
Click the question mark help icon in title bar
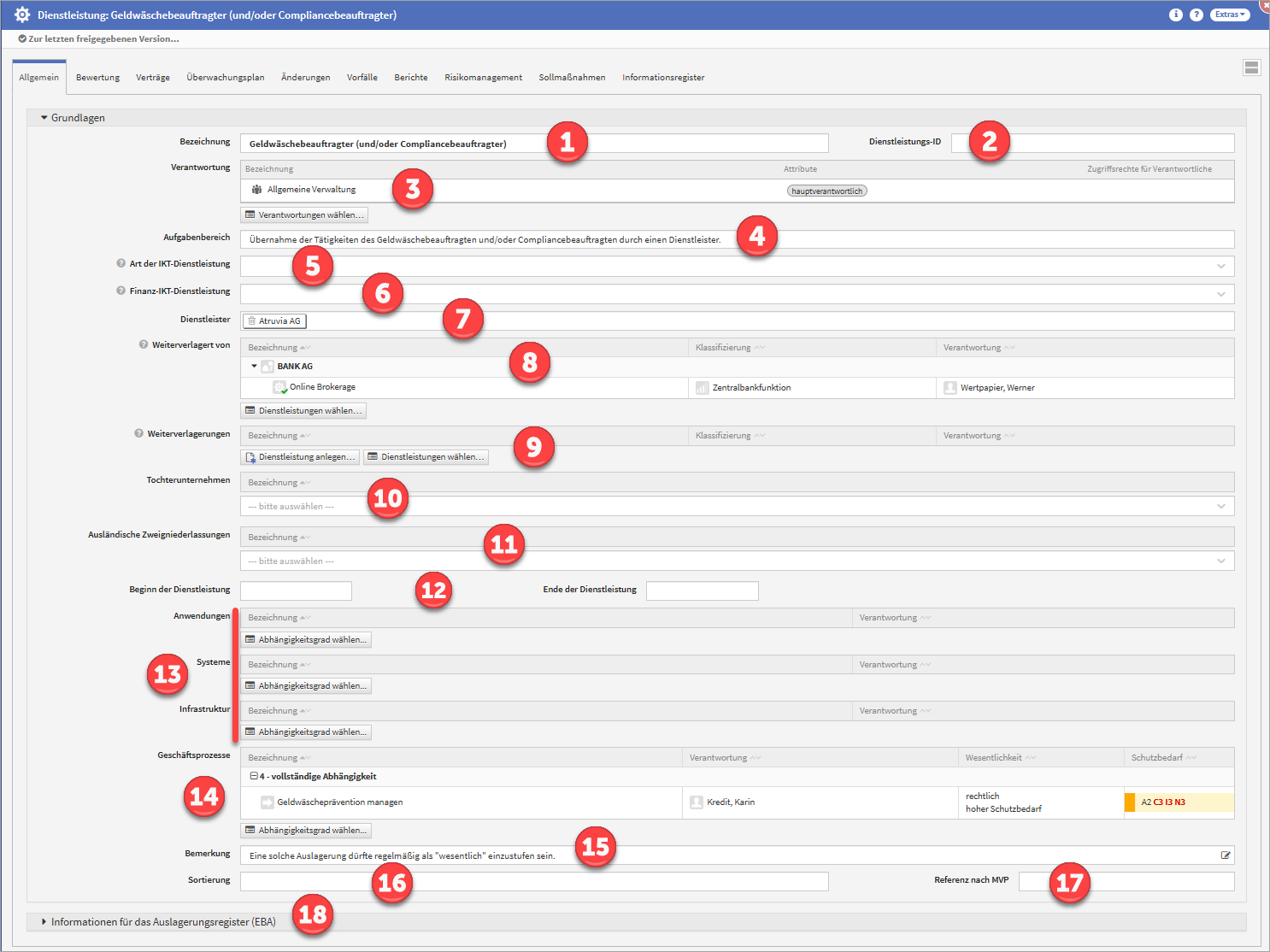click(x=1196, y=15)
